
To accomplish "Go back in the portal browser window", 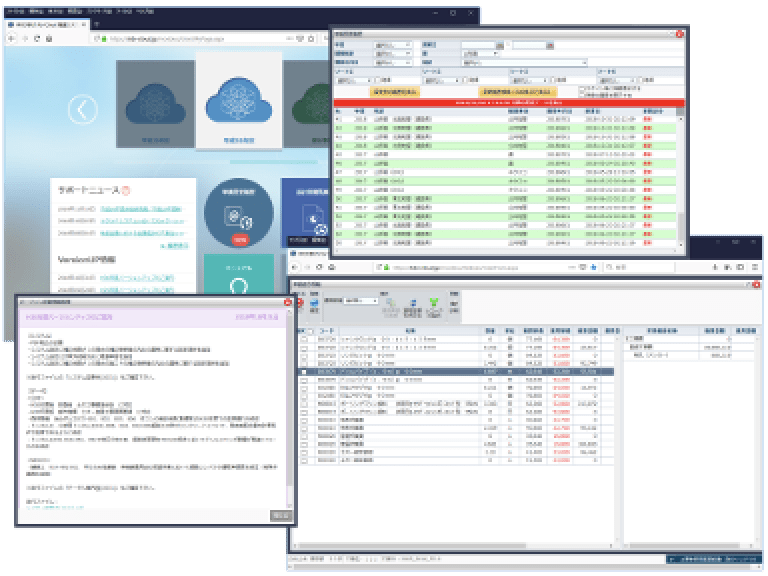I will coord(12,38).
